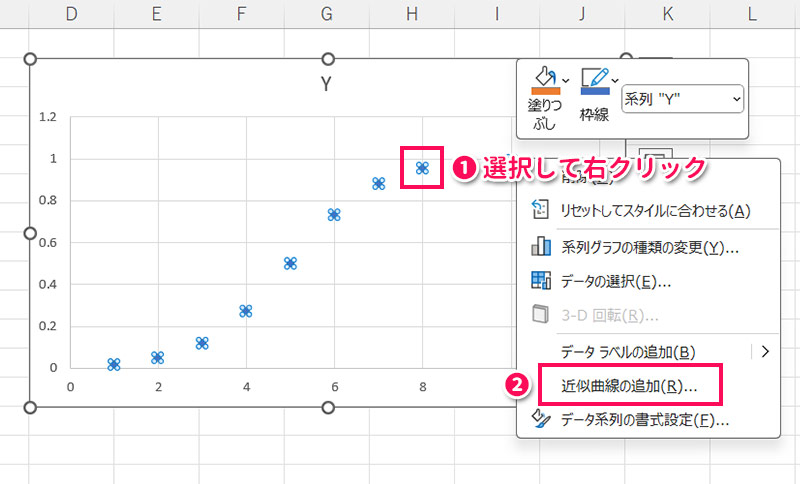The image size is (800, 484).
Task: Click the top-left chart resize handle
Action: pyautogui.click(x=30, y=59)
